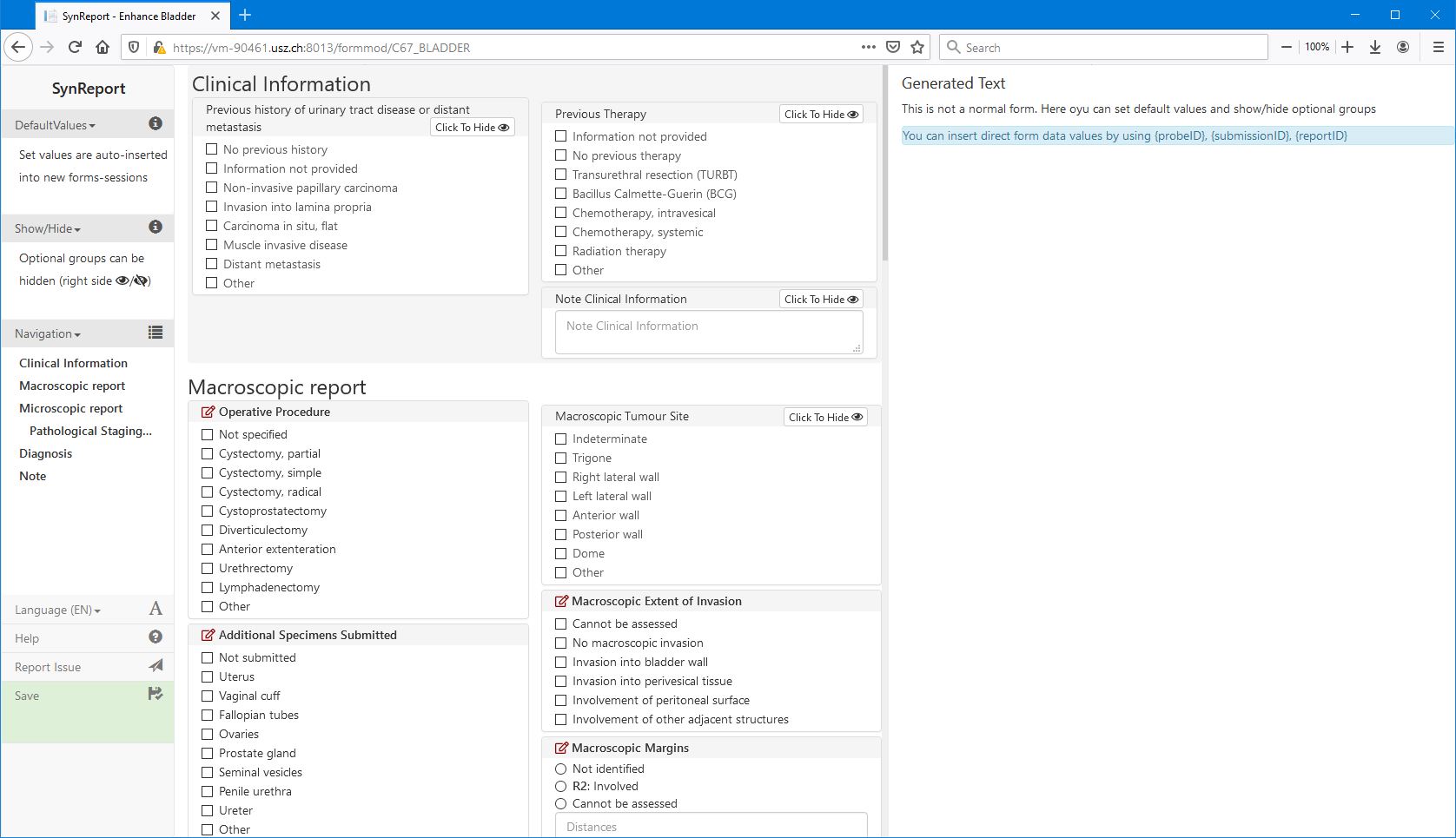Viewport: 1456px width, 838px height.
Task: Open the Language (EN) dropdown
Action: point(56,610)
